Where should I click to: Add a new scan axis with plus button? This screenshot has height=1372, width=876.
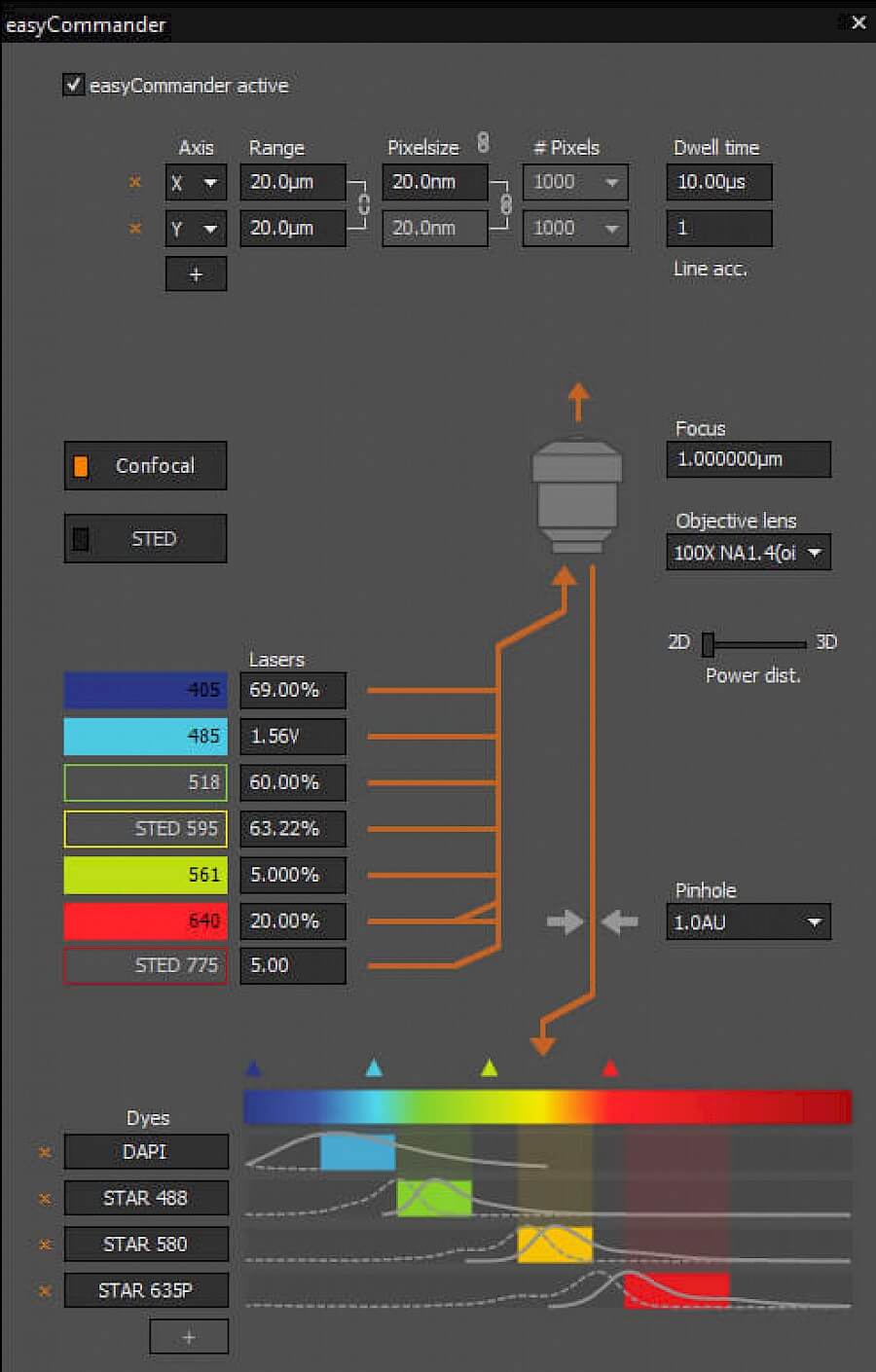(196, 274)
